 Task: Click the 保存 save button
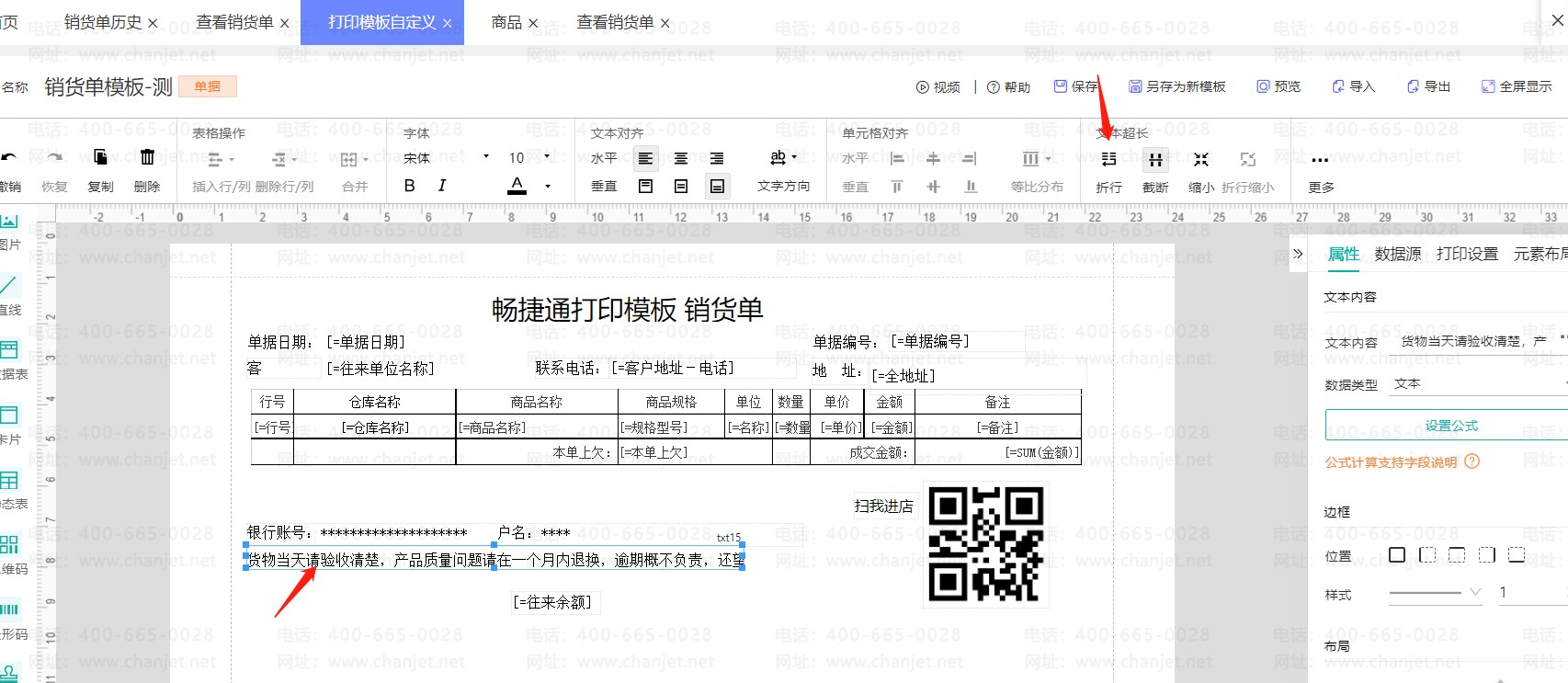(1075, 86)
